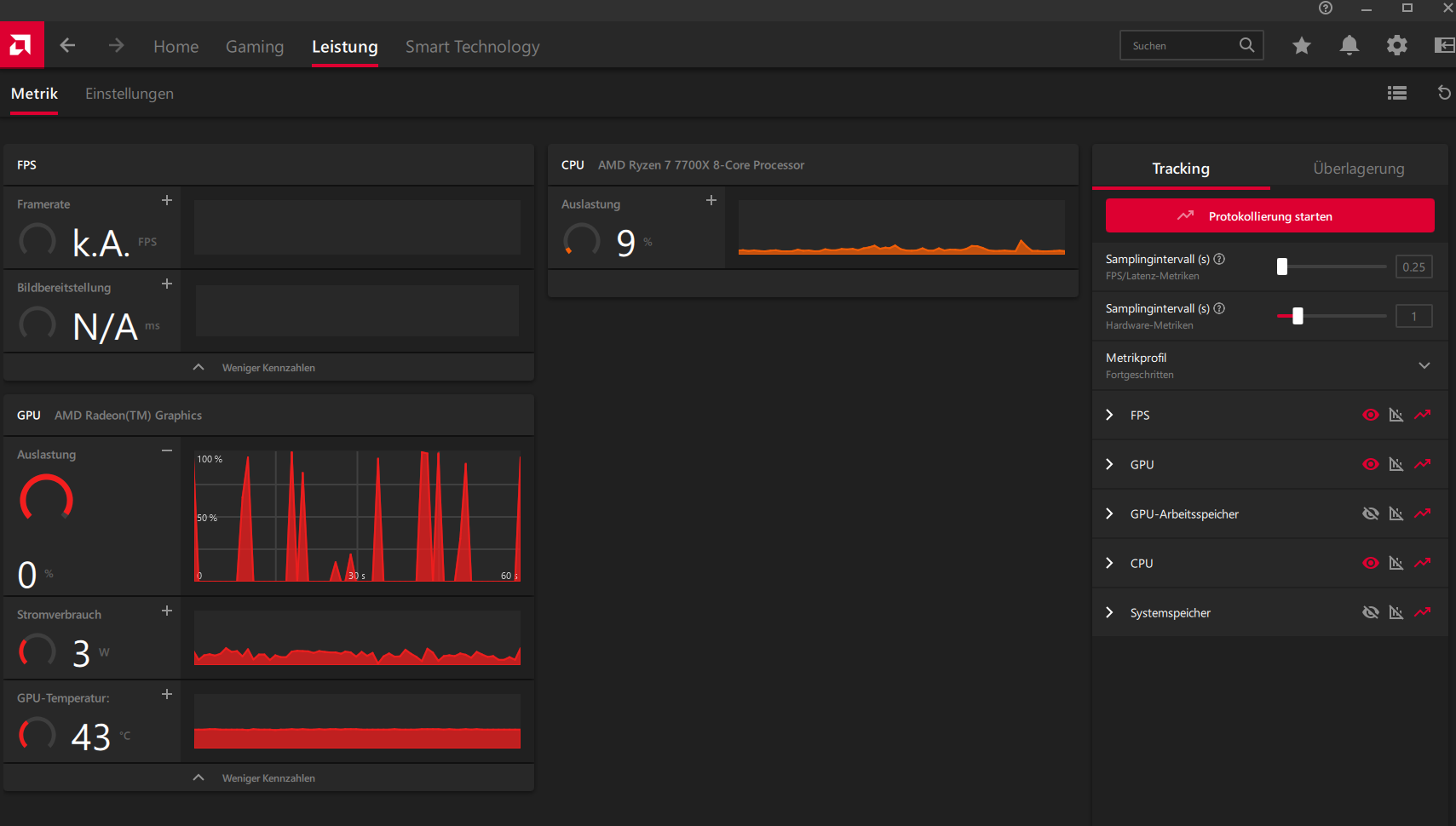This screenshot has height=826, width=1456.
Task: Toggle graph icon for GPU-Arbeitsspeicher row
Action: pyautogui.click(x=1396, y=513)
